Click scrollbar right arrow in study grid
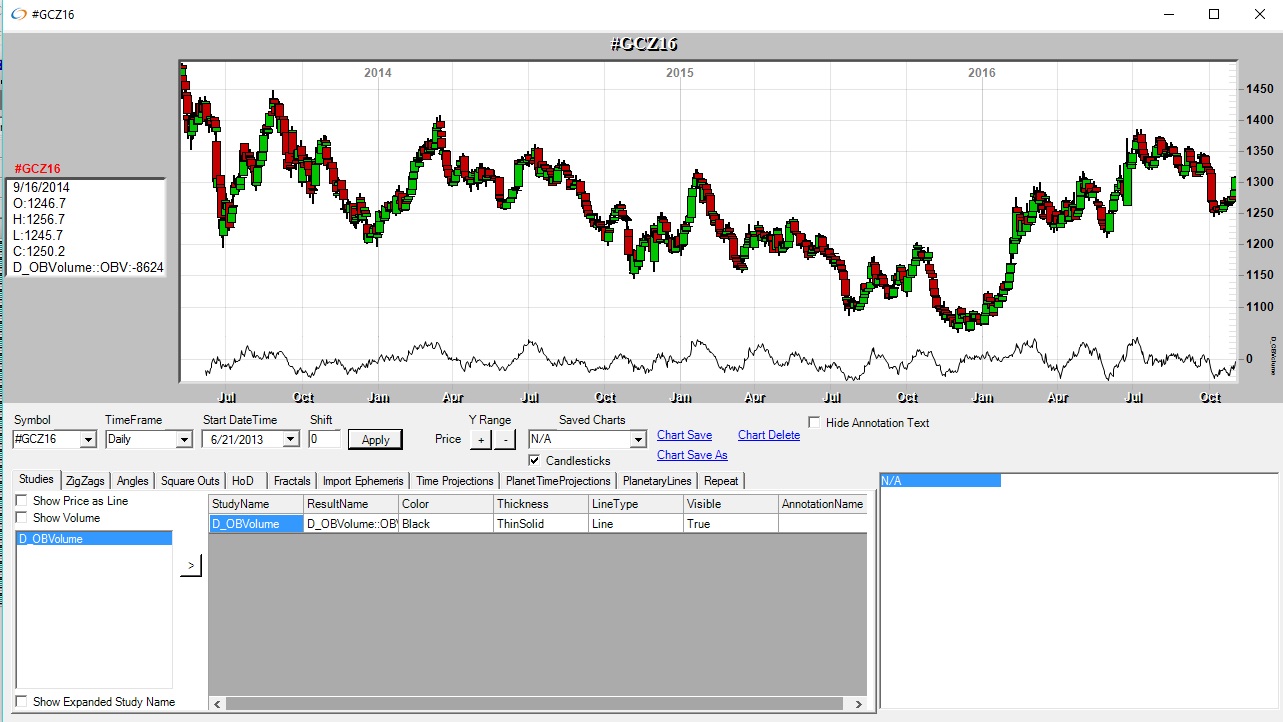The height and width of the screenshot is (722, 1283). click(x=858, y=705)
